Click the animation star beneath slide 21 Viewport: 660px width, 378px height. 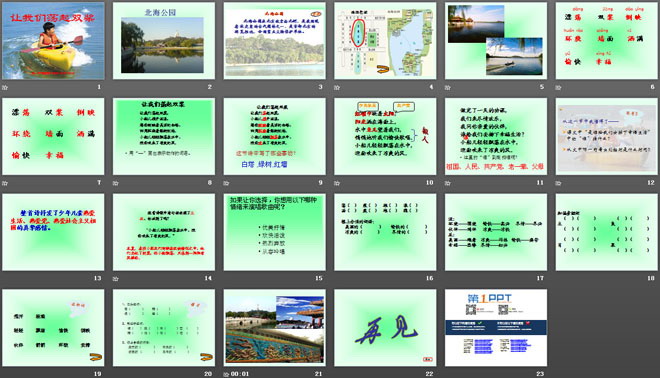click(x=226, y=374)
